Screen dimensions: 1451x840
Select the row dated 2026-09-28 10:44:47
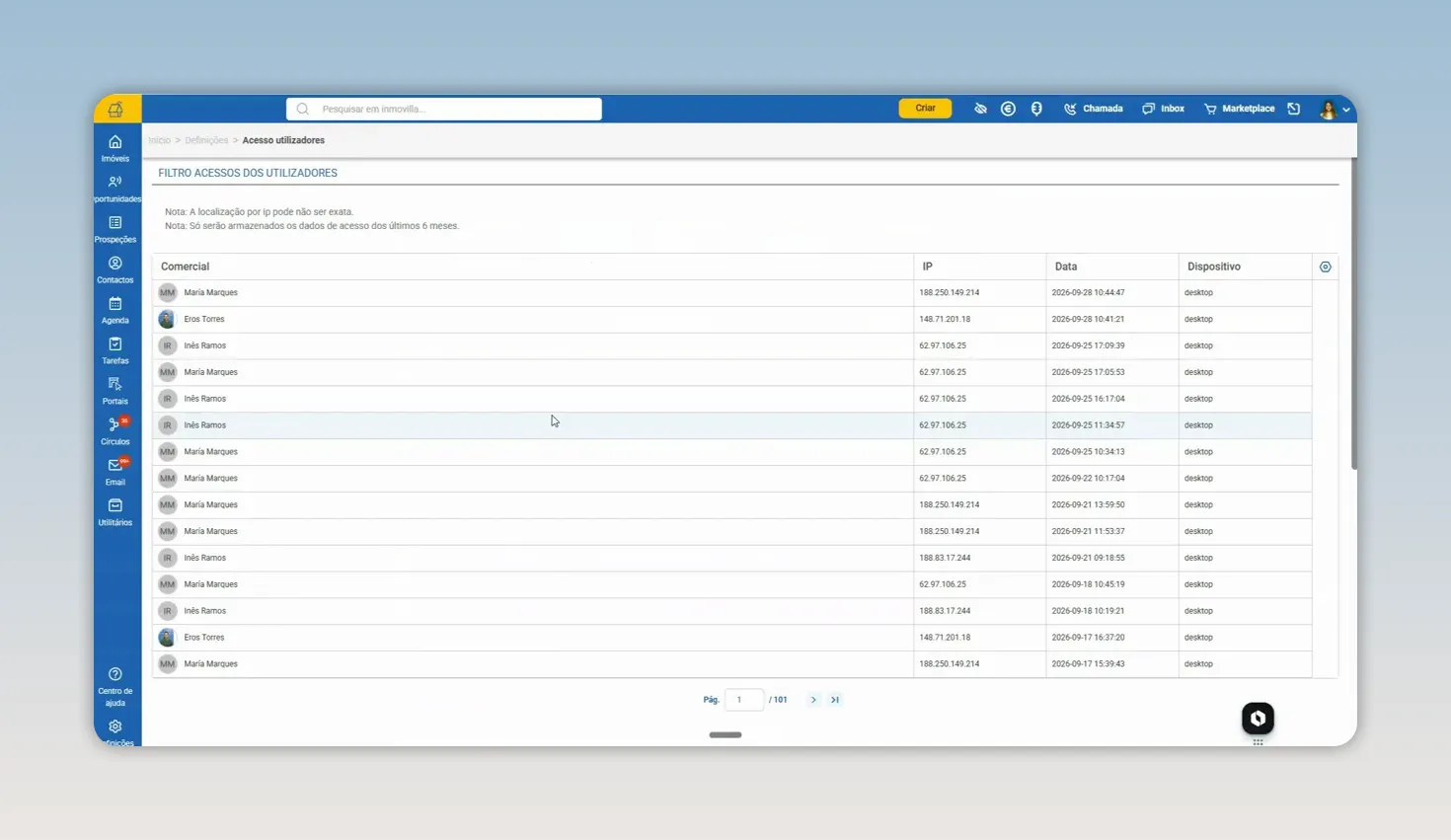[732, 293]
